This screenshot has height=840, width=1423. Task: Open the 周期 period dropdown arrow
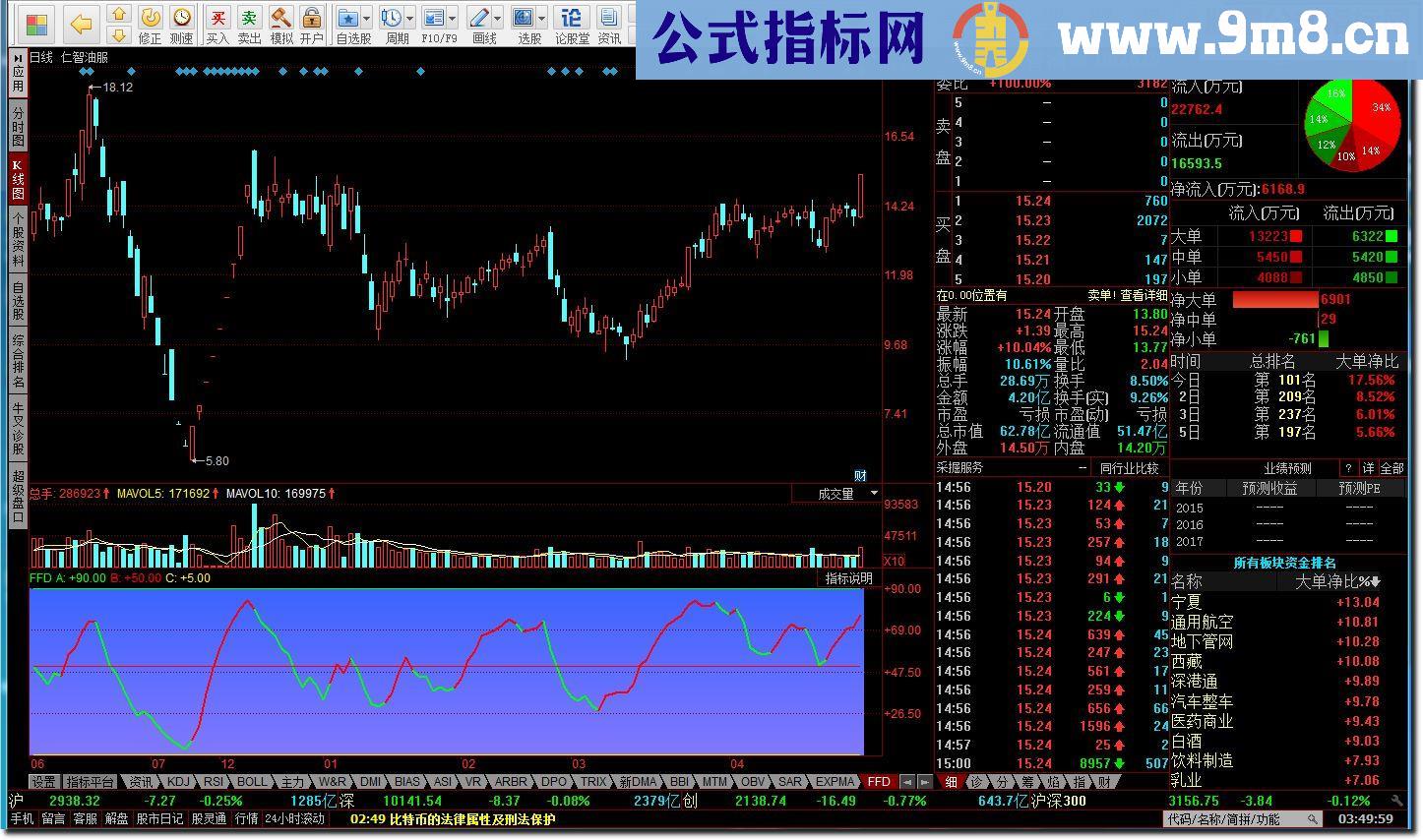(409, 18)
